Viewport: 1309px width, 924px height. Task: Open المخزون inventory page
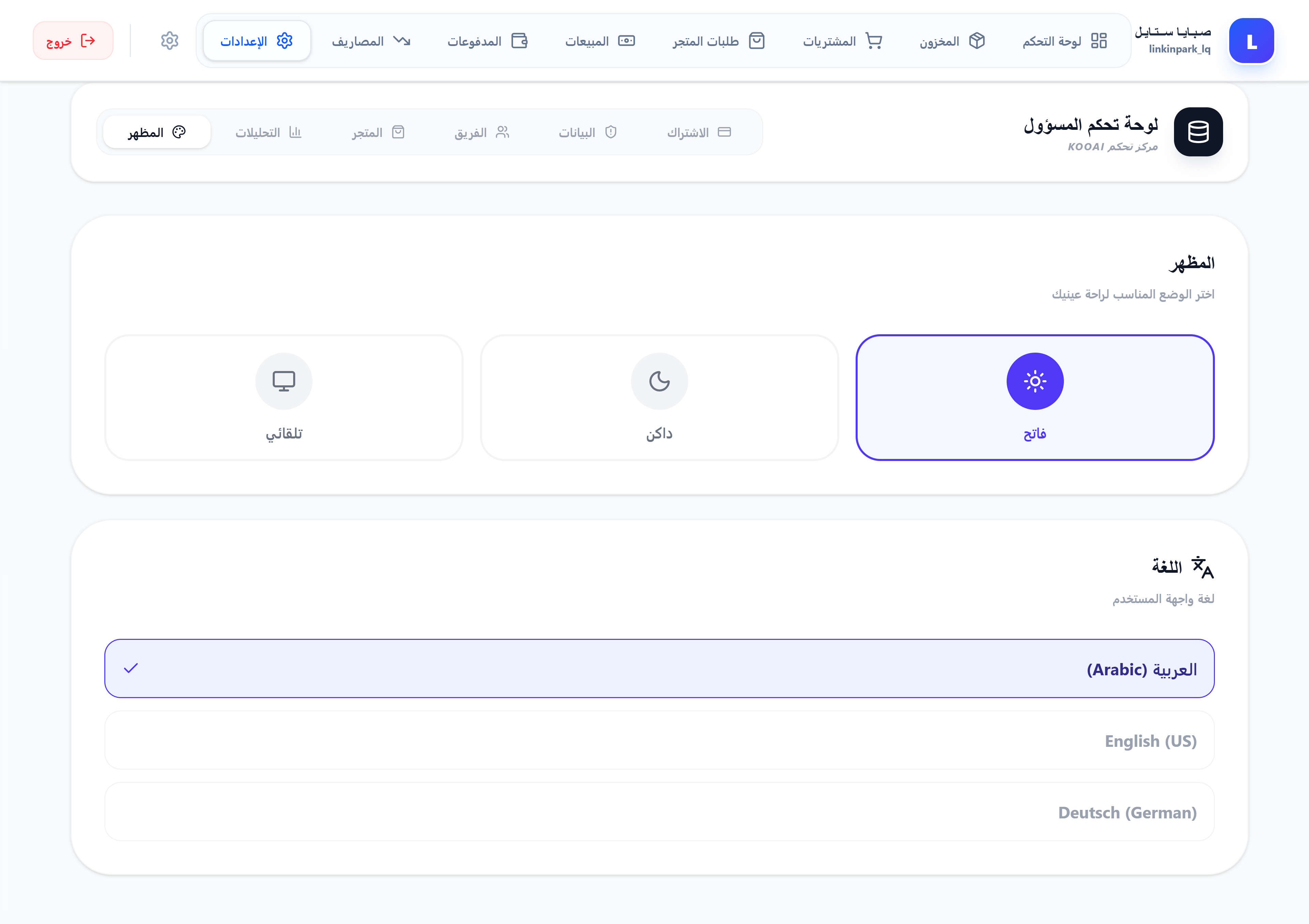click(952, 41)
